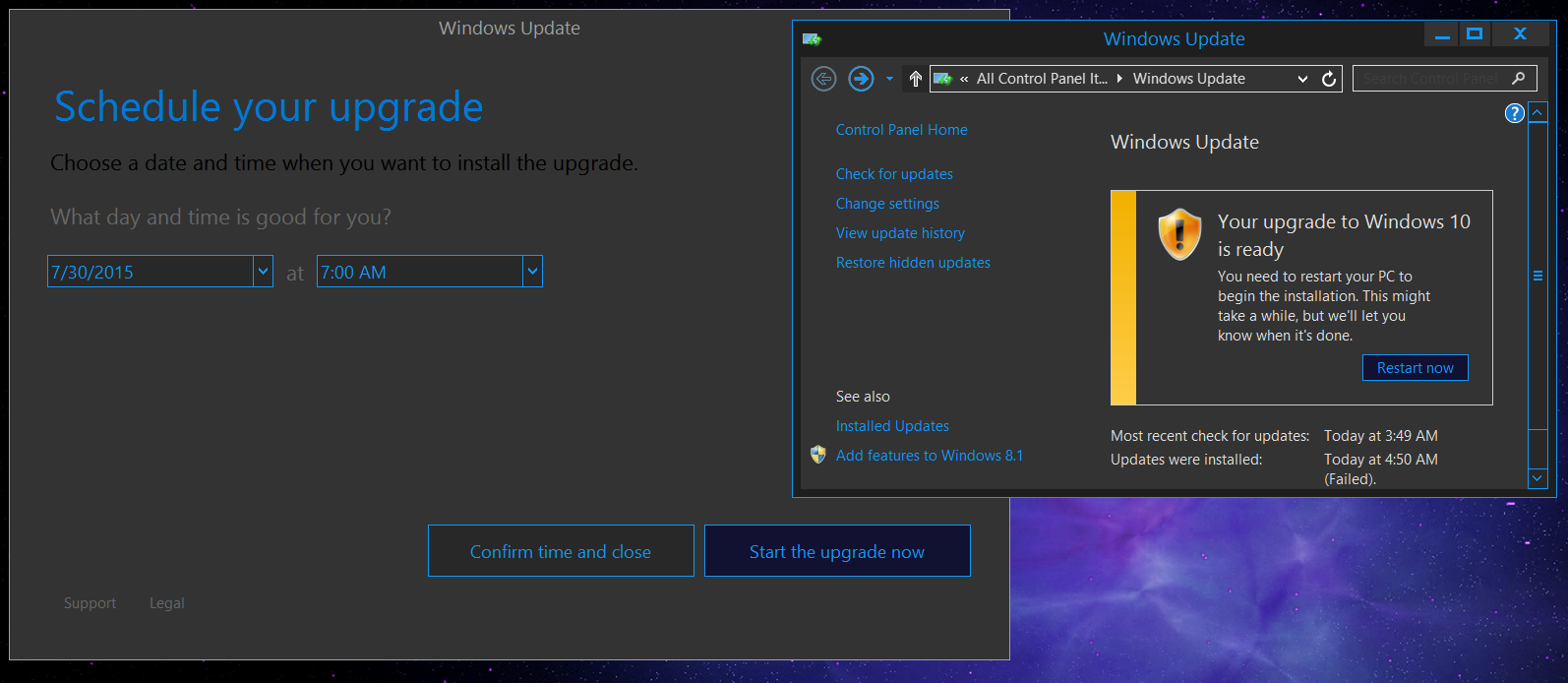Click Restore hidden updates
Image resolution: width=1568 pixels, height=683 pixels.
tap(913, 263)
